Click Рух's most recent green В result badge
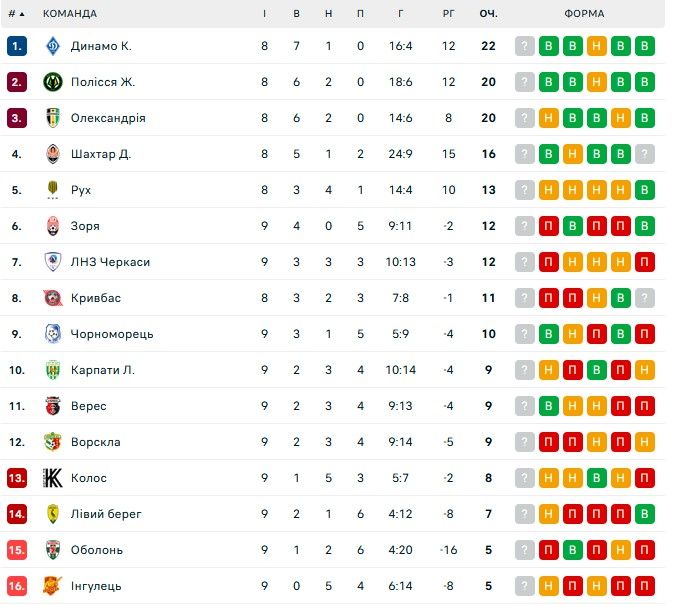The image size is (677, 604). click(x=645, y=190)
